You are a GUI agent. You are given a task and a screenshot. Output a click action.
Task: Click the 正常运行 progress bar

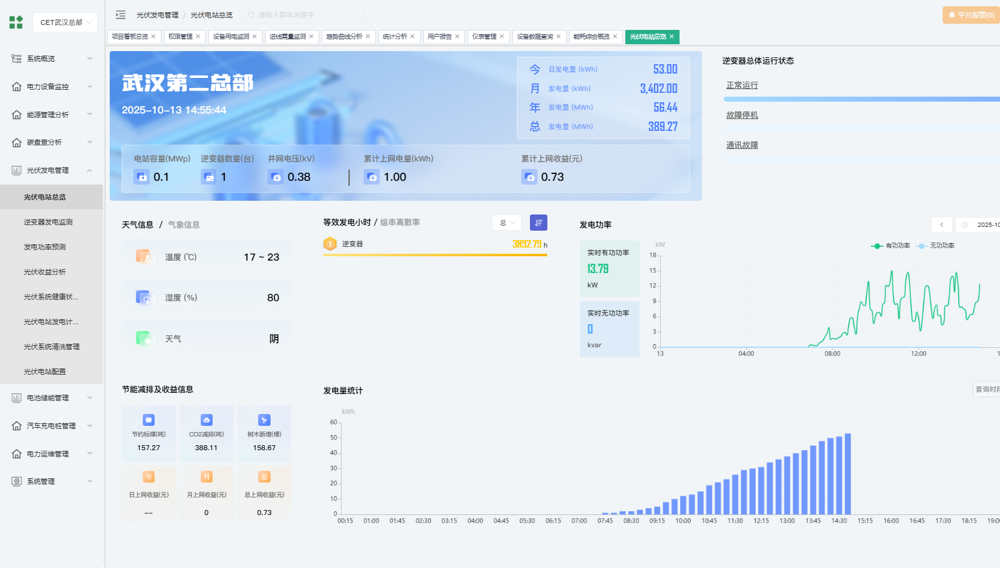(862, 99)
